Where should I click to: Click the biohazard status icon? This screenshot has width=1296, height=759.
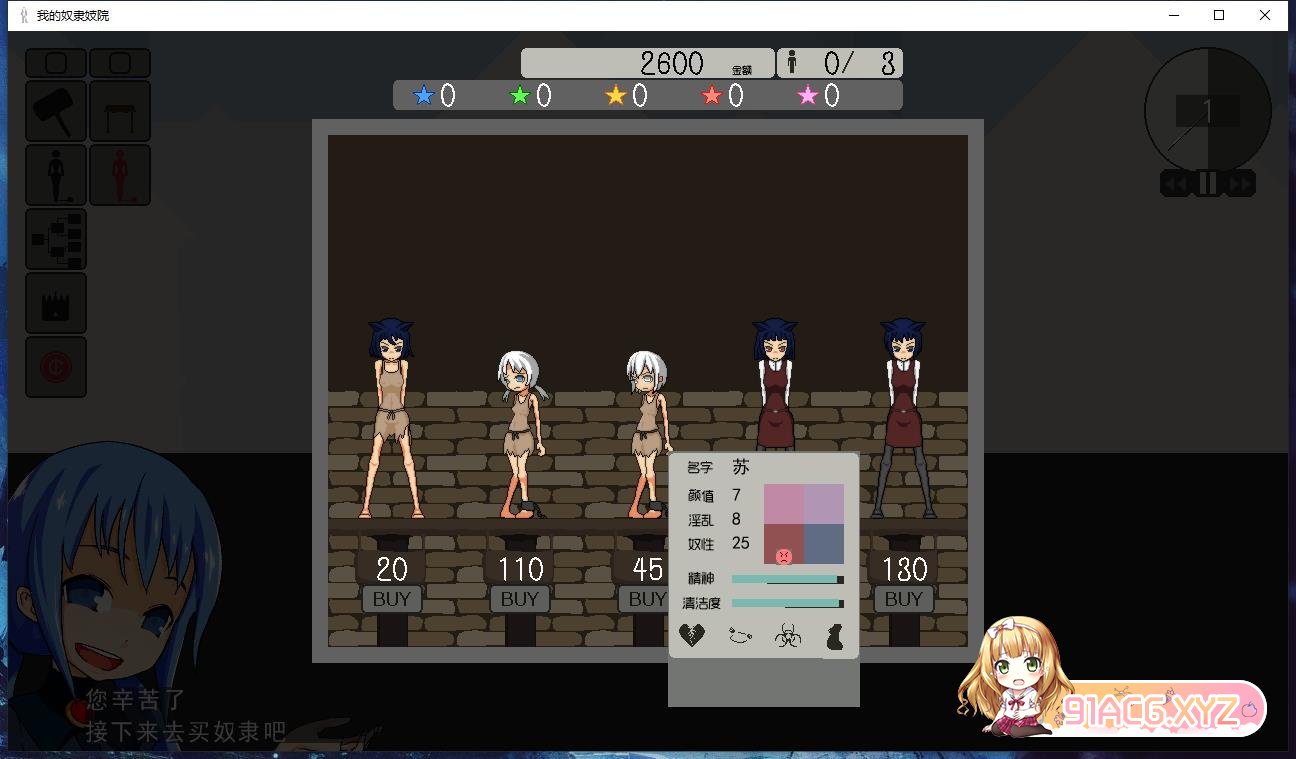pos(788,635)
